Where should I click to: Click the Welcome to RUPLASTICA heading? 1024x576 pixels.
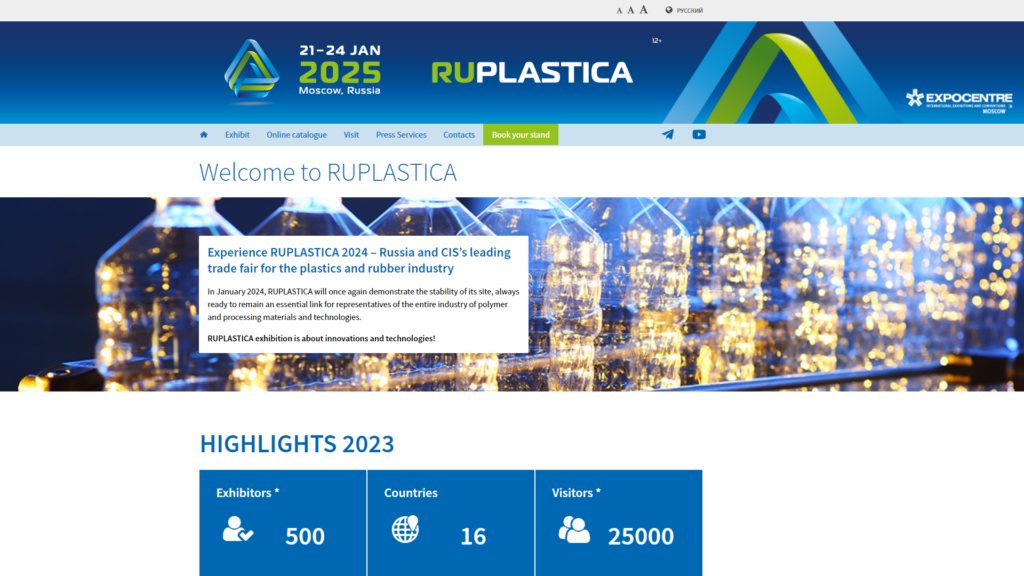click(328, 172)
